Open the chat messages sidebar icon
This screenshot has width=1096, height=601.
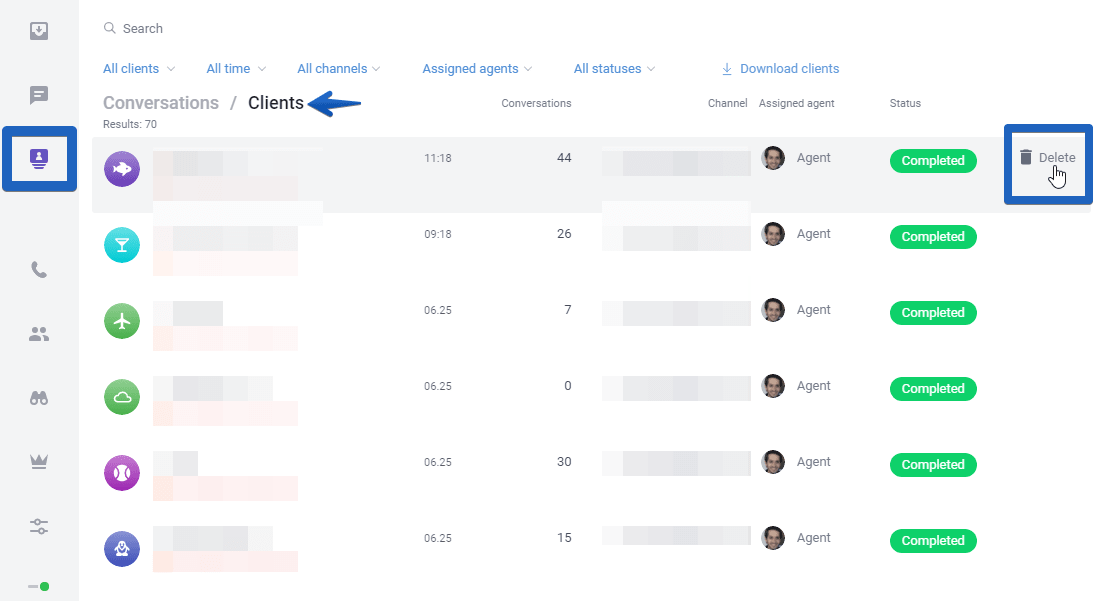(x=39, y=95)
